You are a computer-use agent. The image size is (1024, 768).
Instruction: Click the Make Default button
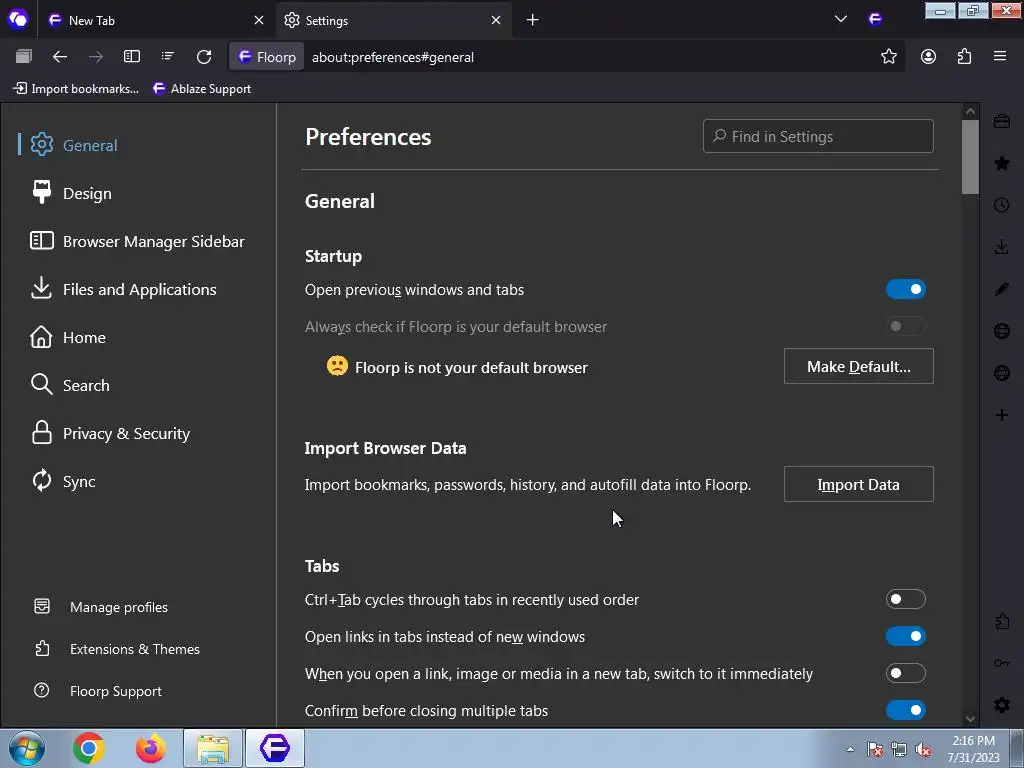click(x=858, y=366)
